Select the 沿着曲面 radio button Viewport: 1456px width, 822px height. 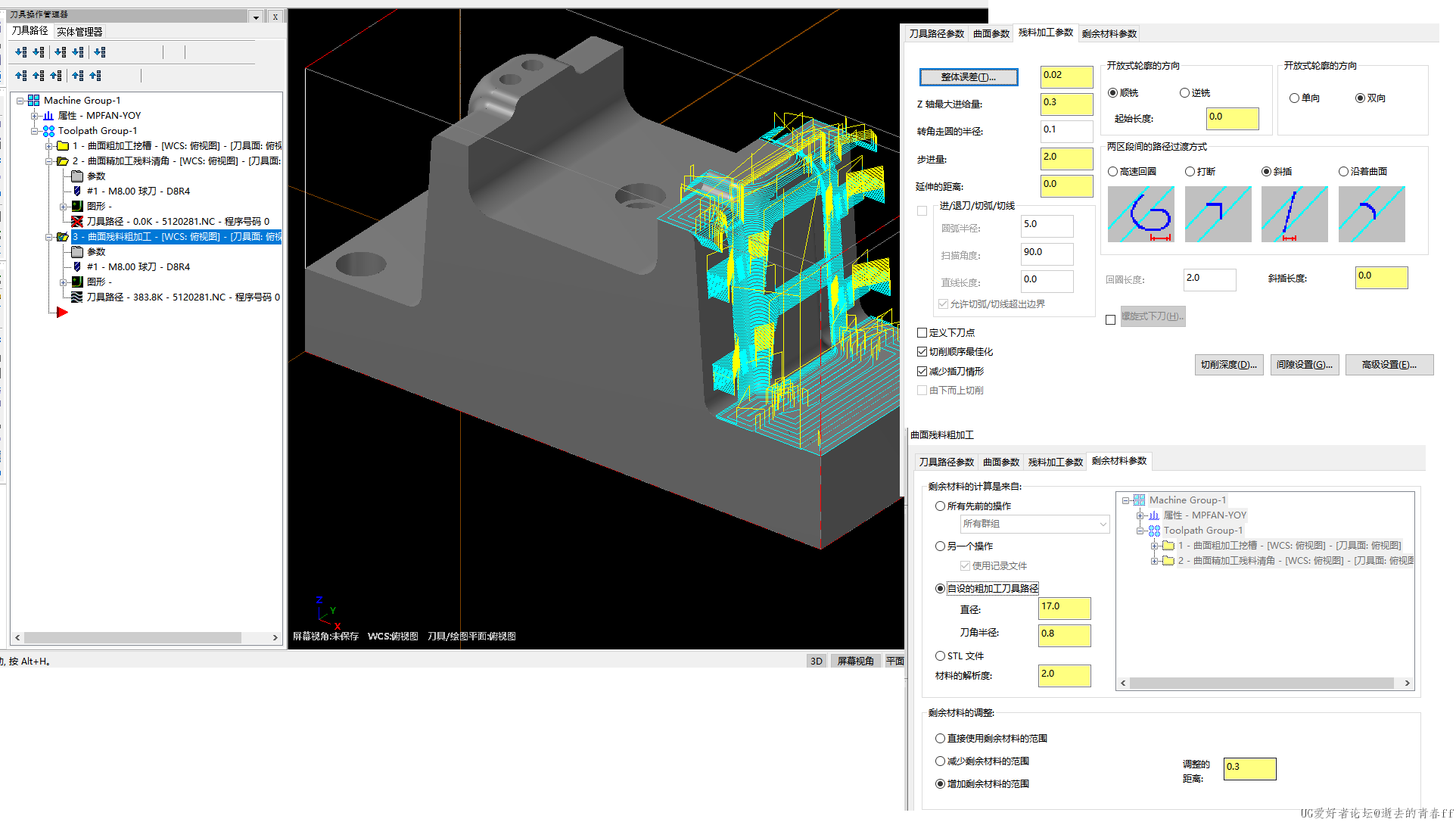tap(1343, 172)
